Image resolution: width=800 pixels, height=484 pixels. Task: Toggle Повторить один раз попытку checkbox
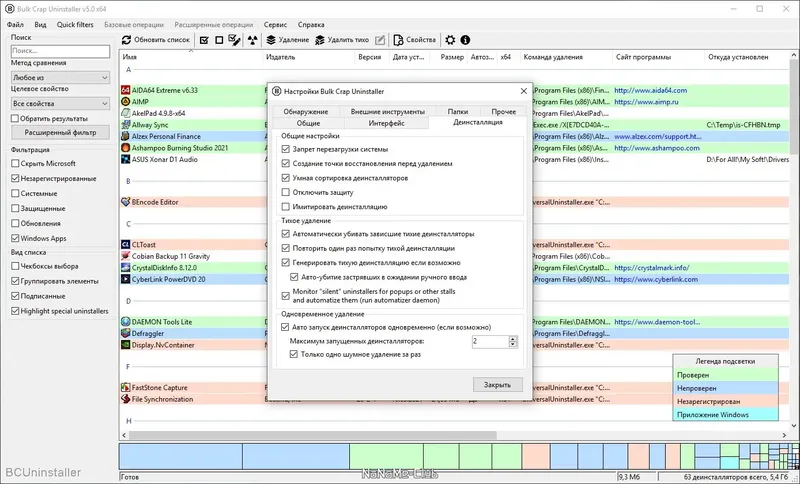pos(286,248)
